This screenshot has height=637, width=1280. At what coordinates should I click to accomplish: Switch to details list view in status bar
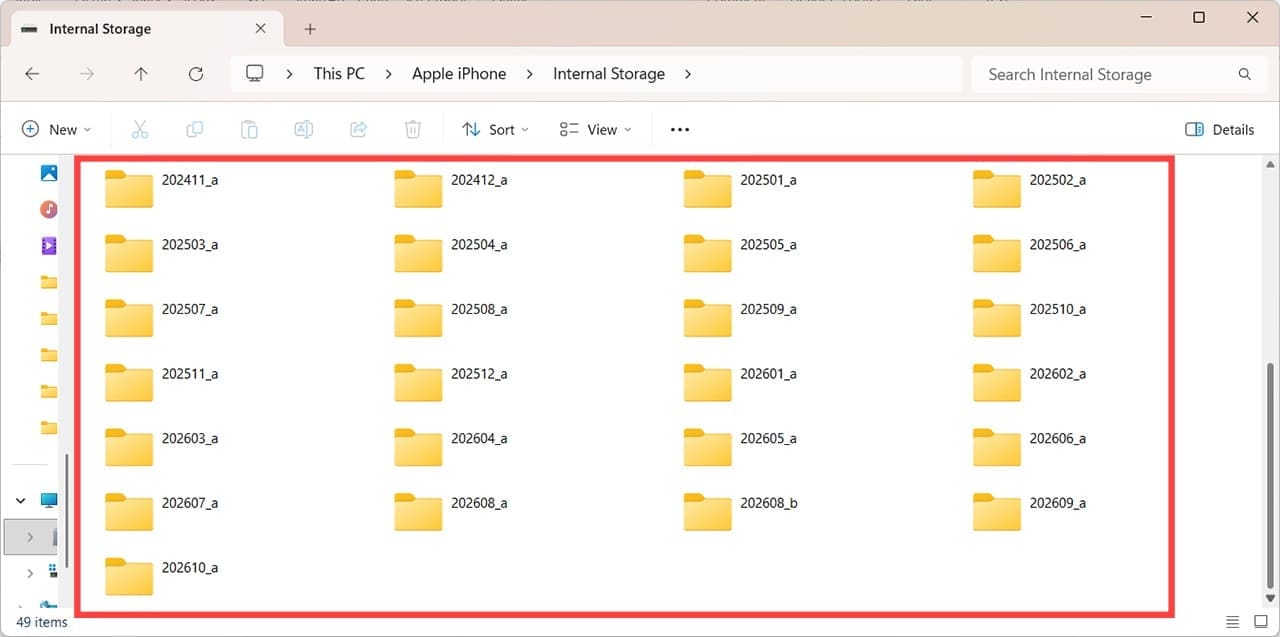1233,622
